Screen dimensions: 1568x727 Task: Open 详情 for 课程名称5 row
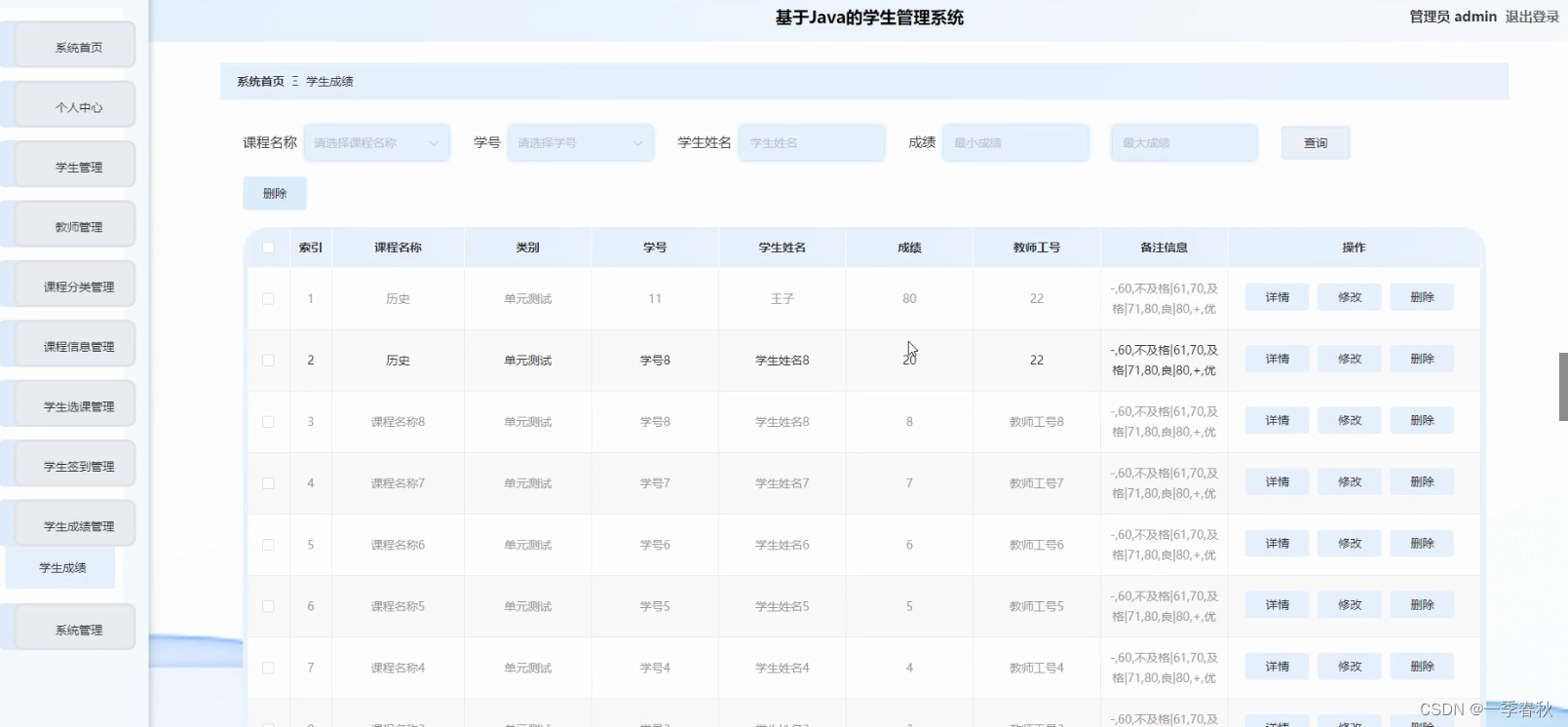pyautogui.click(x=1277, y=604)
